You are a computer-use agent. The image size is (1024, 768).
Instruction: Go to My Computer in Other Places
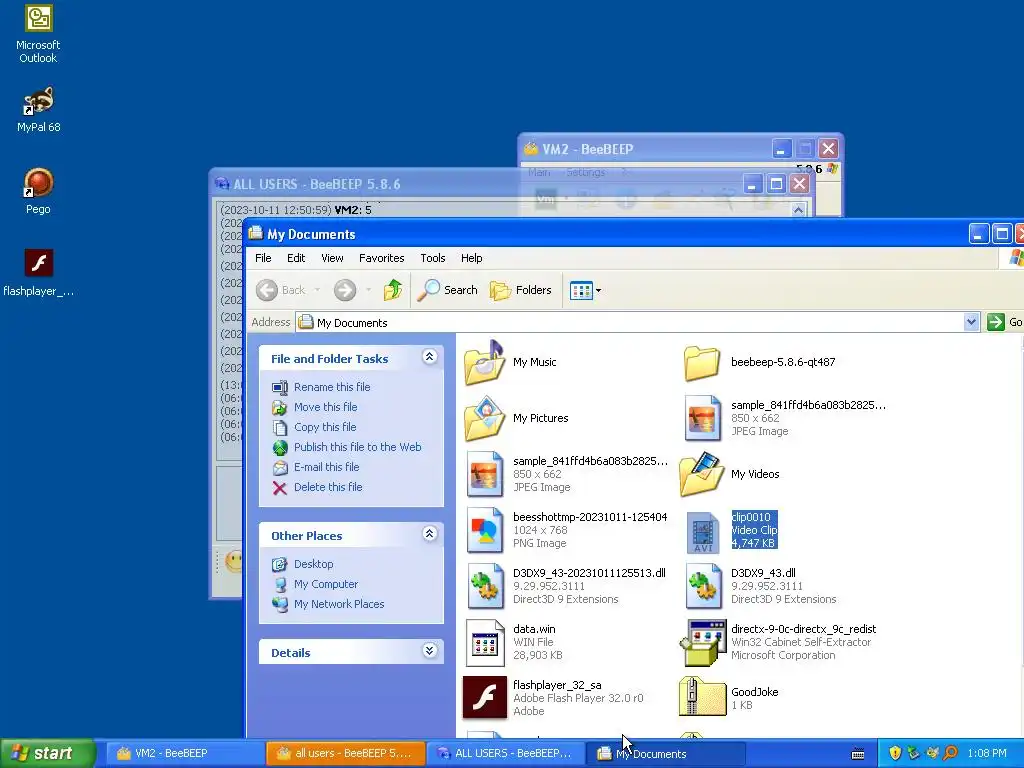click(x=326, y=584)
